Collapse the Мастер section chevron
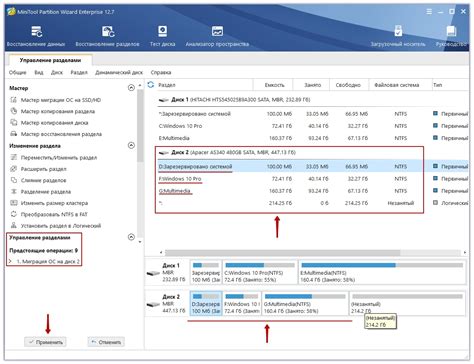The height and width of the screenshot is (364, 474). (131, 88)
